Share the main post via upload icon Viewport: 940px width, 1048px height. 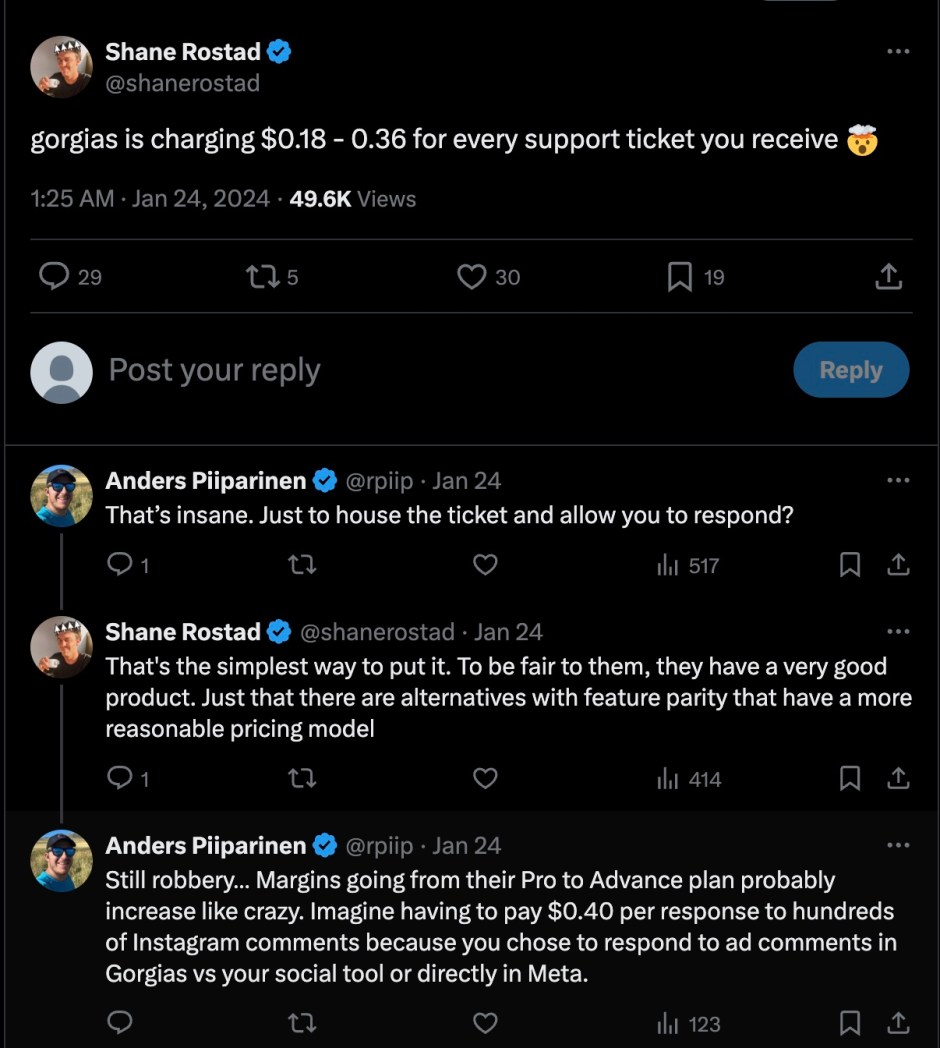pos(888,277)
